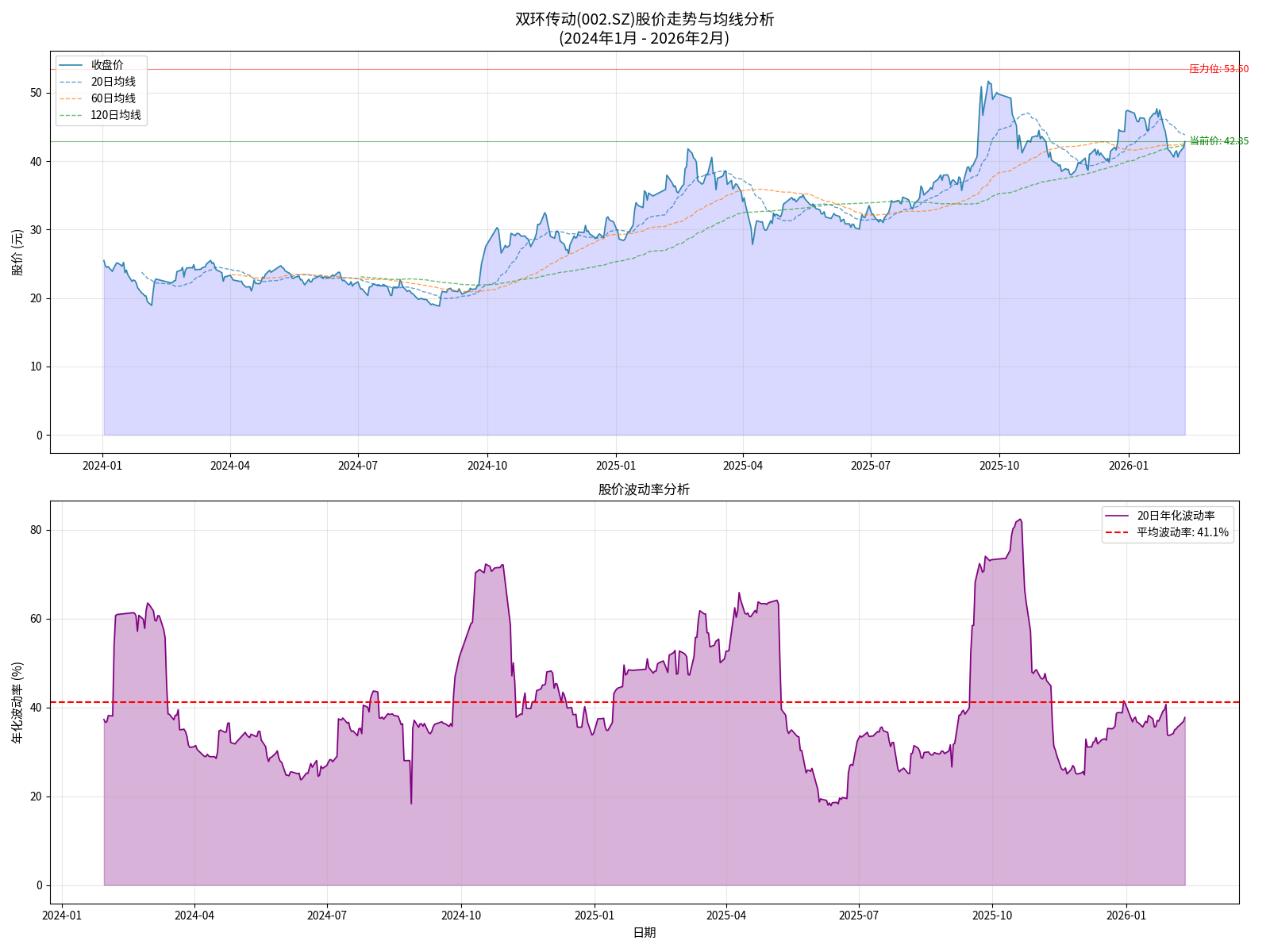Click the 股价波动率分析 subplot title
Image resolution: width=1270 pixels, height=952 pixels.
(x=644, y=489)
